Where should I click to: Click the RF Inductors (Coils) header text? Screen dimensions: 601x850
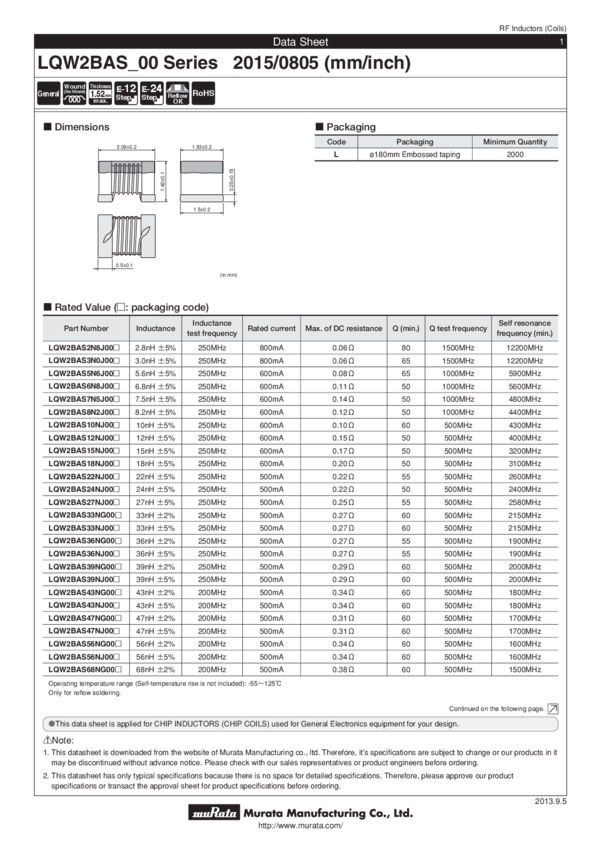tap(533, 28)
